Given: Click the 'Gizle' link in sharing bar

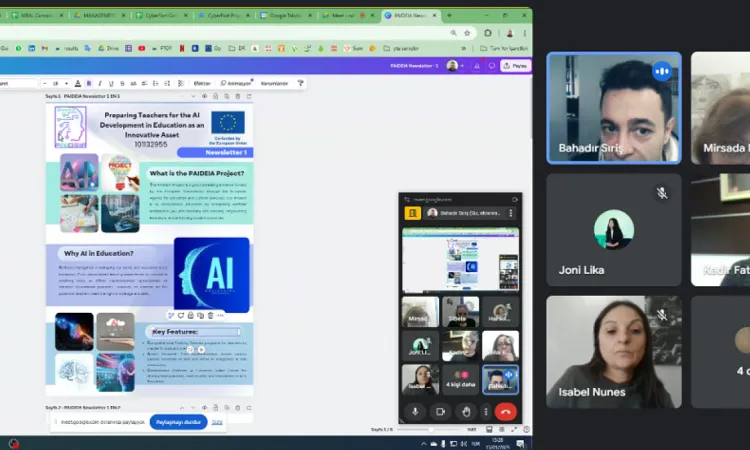Looking at the screenshot, I should point(217,422).
